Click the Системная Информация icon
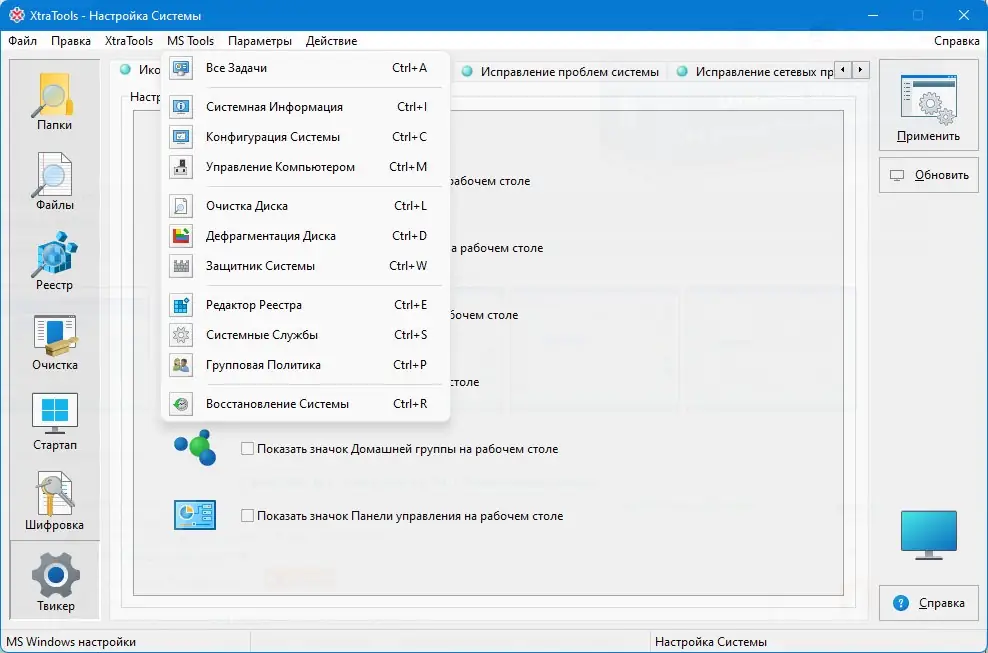The width and height of the screenshot is (988, 653). (181, 107)
